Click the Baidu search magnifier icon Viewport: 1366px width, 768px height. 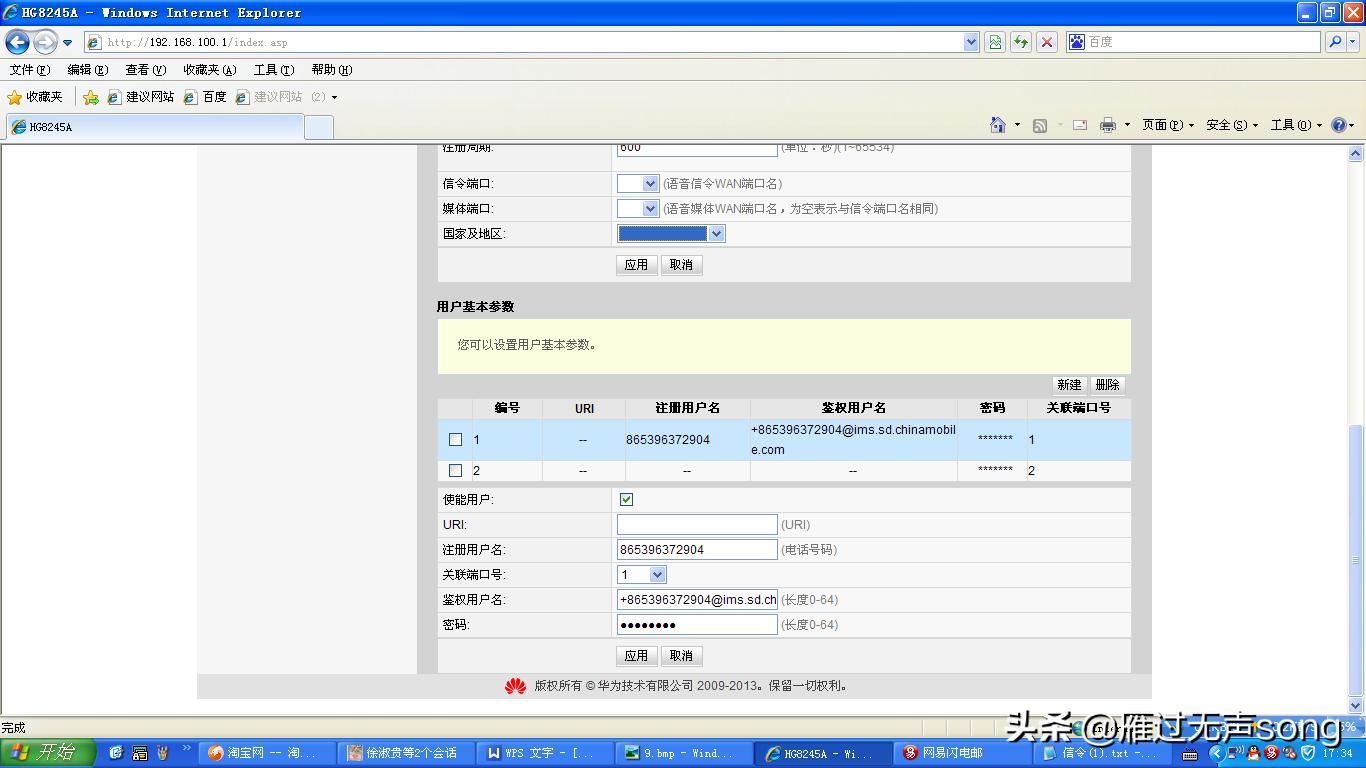1333,42
